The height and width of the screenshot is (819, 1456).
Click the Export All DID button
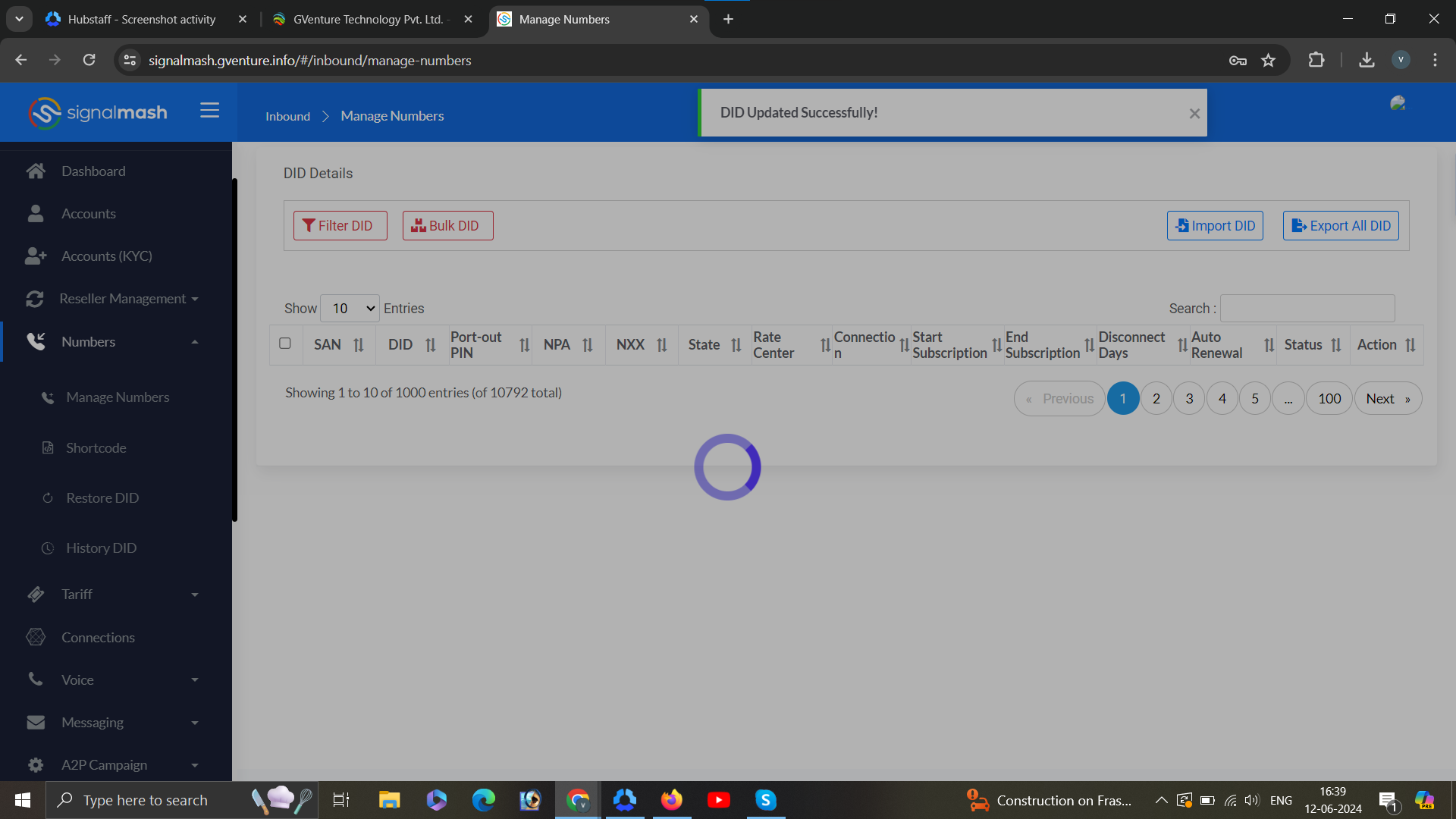(x=1341, y=226)
